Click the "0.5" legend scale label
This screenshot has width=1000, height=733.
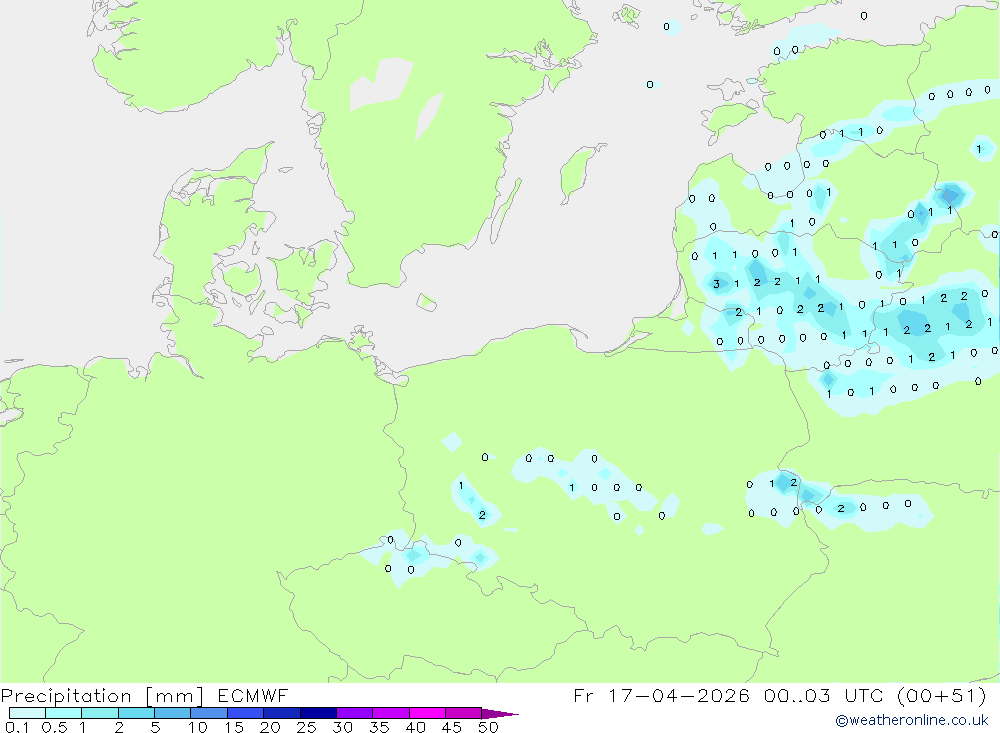click(x=54, y=727)
